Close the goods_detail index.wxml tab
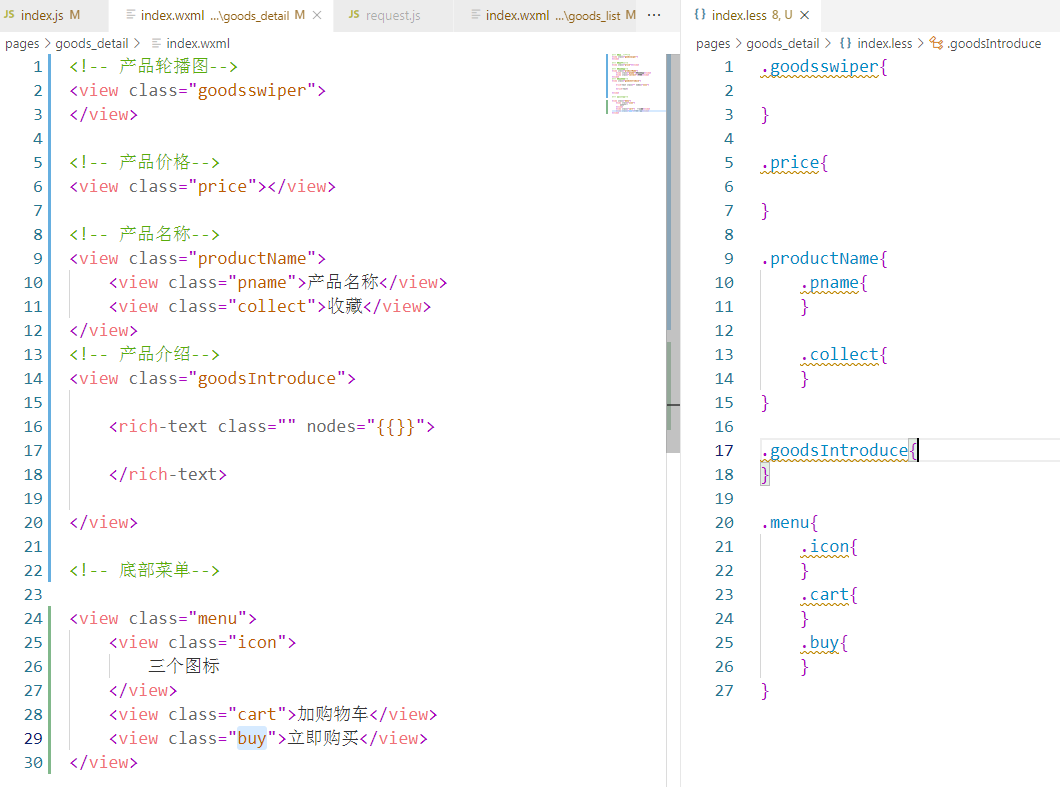The height and width of the screenshot is (787, 1060). [x=316, y=15]
